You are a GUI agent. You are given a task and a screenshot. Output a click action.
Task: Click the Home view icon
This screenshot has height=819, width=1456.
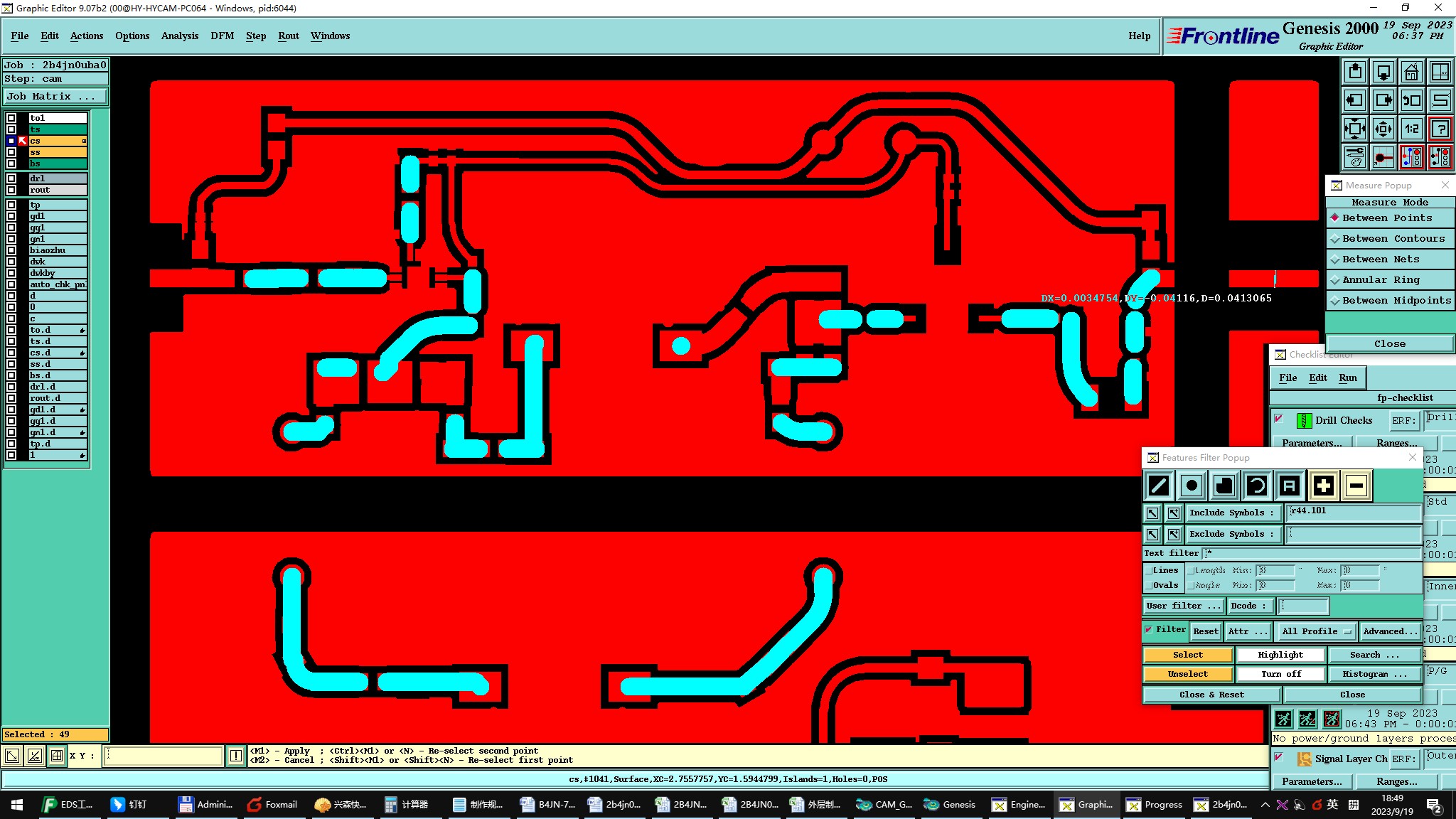(1411, 72)
